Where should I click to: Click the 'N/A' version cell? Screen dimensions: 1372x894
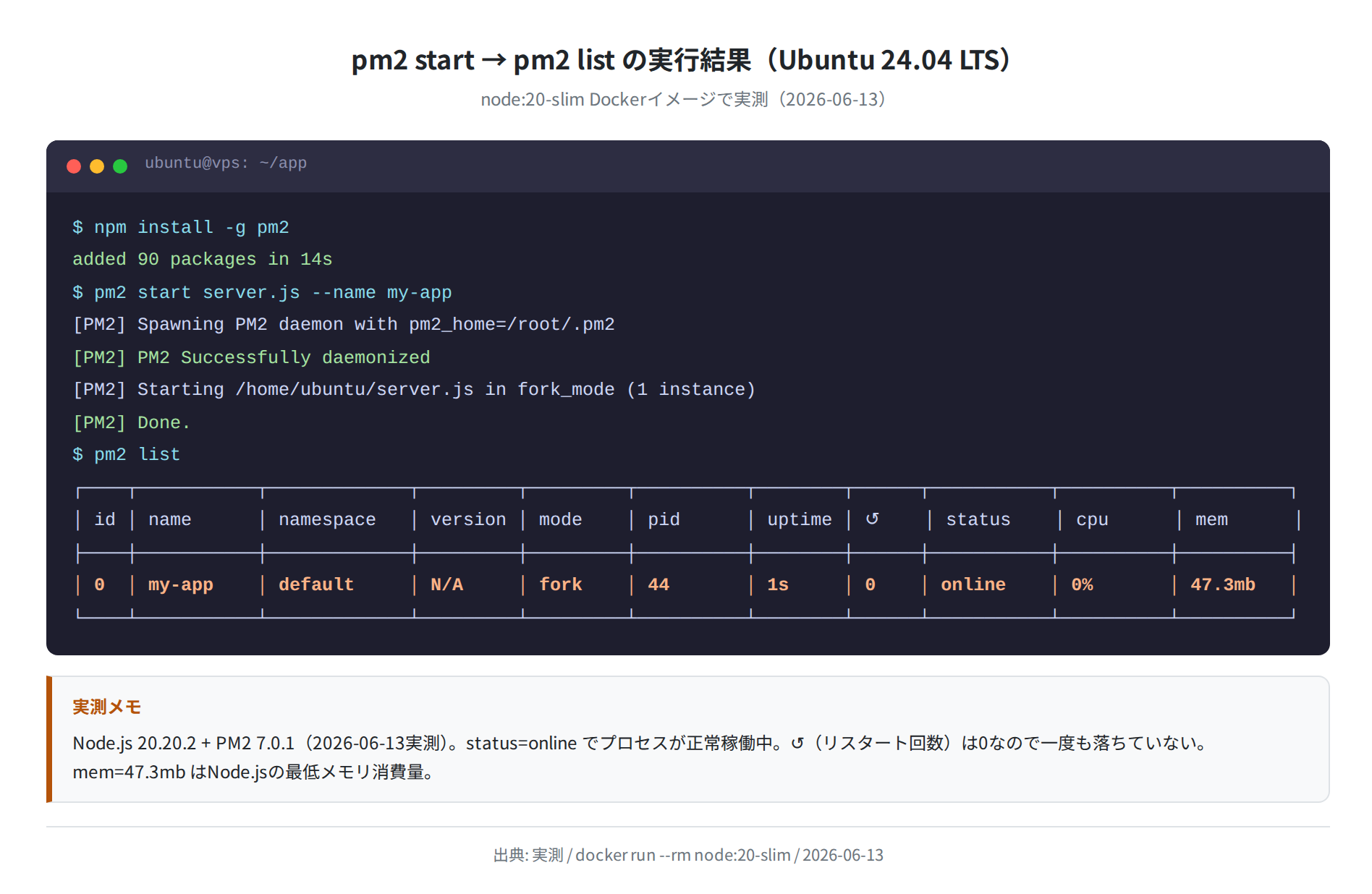[x=446, y=585]
